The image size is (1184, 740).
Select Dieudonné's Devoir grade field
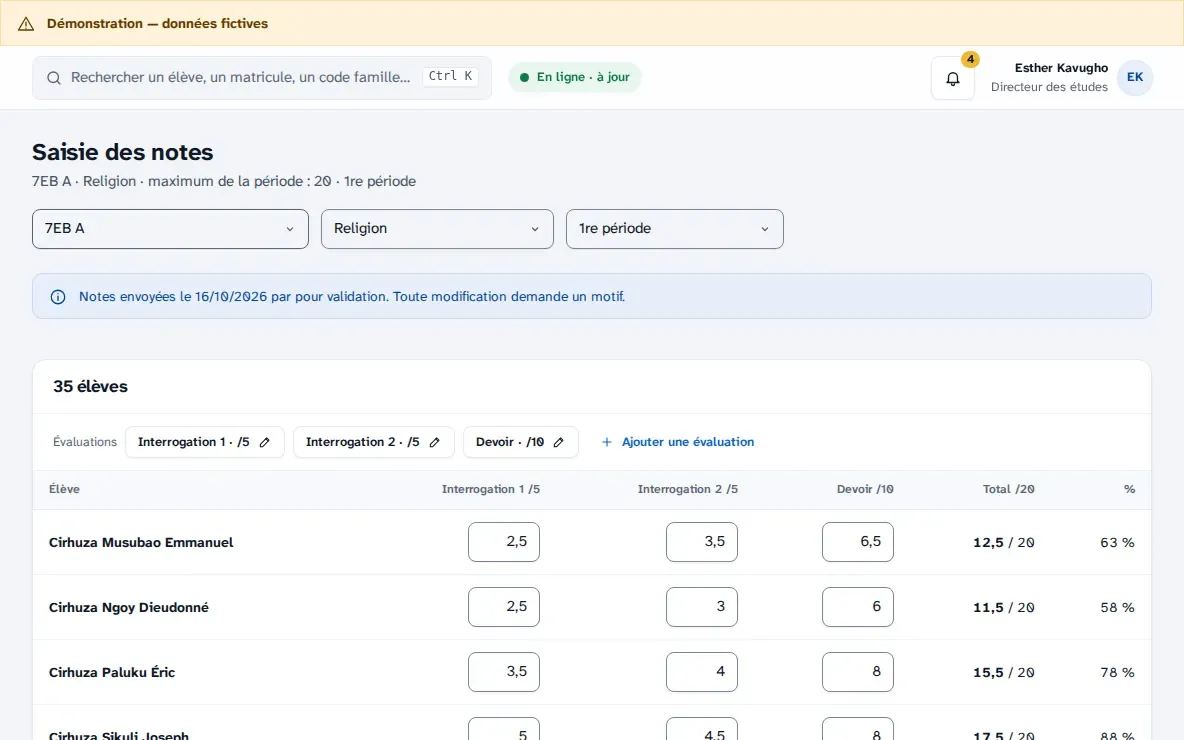point(857,607)
